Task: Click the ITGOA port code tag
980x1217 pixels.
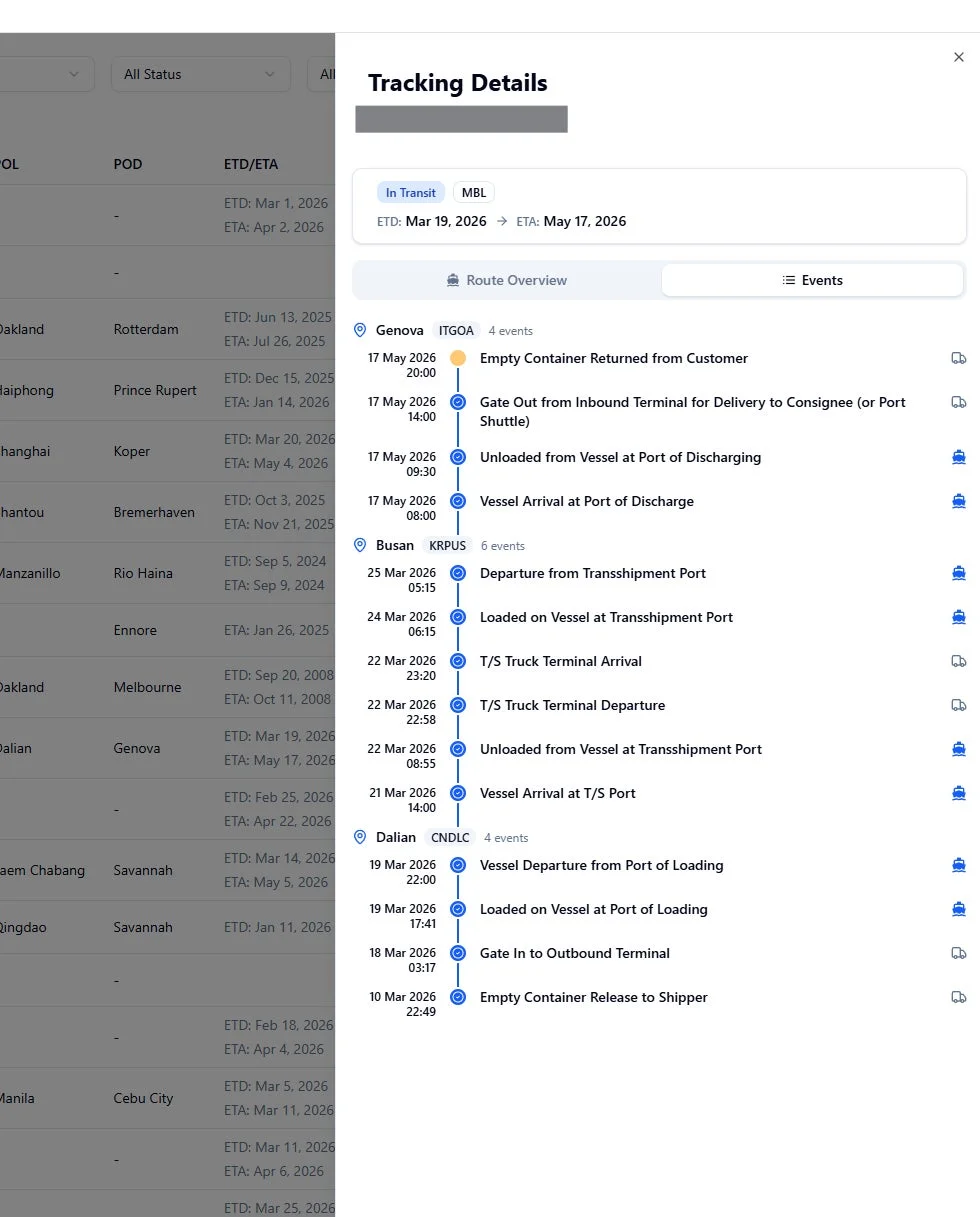Action: pos(456,331)
